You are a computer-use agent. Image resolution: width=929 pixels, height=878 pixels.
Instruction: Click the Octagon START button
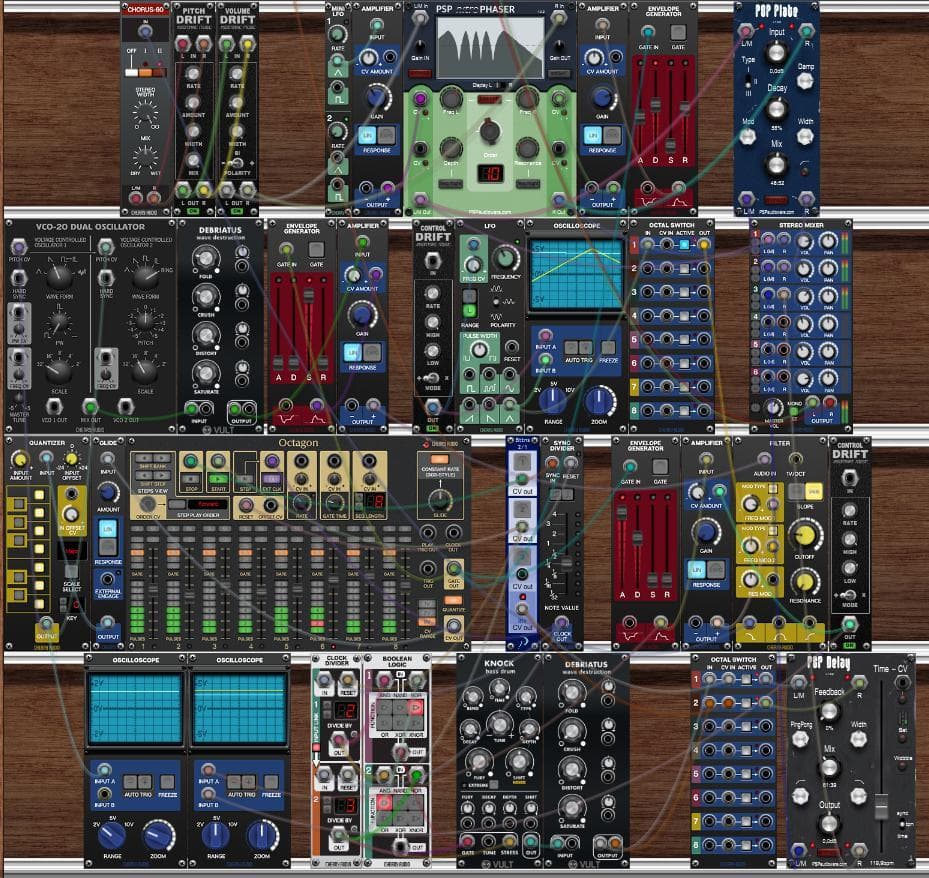pyautogui.click(x=219, y=479)
